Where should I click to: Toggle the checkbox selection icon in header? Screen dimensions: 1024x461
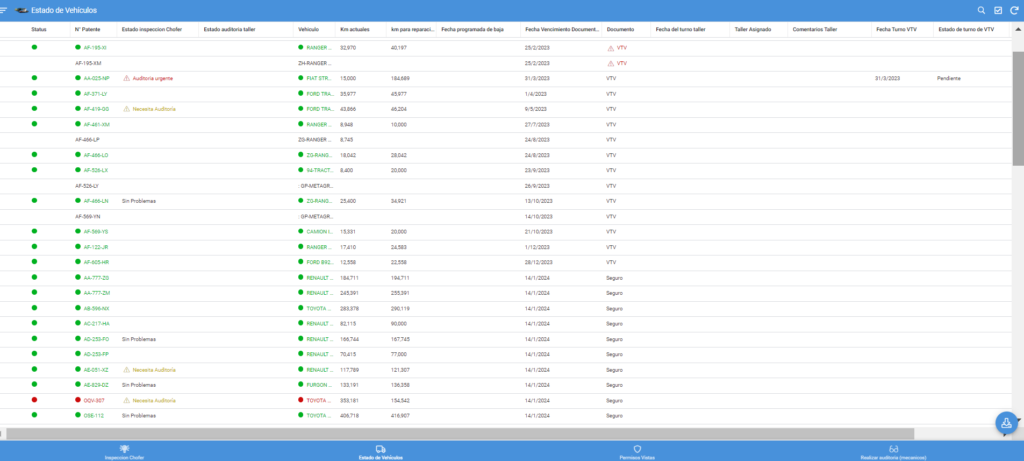point(998,10)
